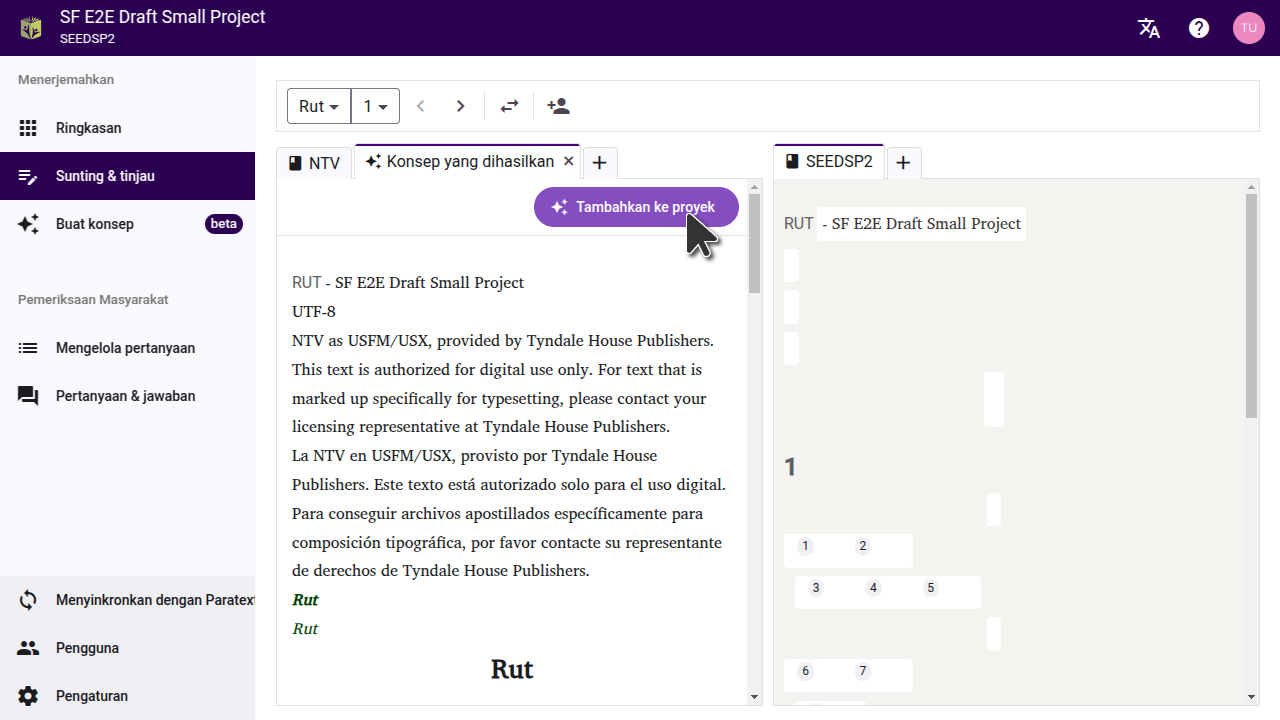Open the Rut book dropdown
This screenshot has height=720, width=1280.
point(319,106)
